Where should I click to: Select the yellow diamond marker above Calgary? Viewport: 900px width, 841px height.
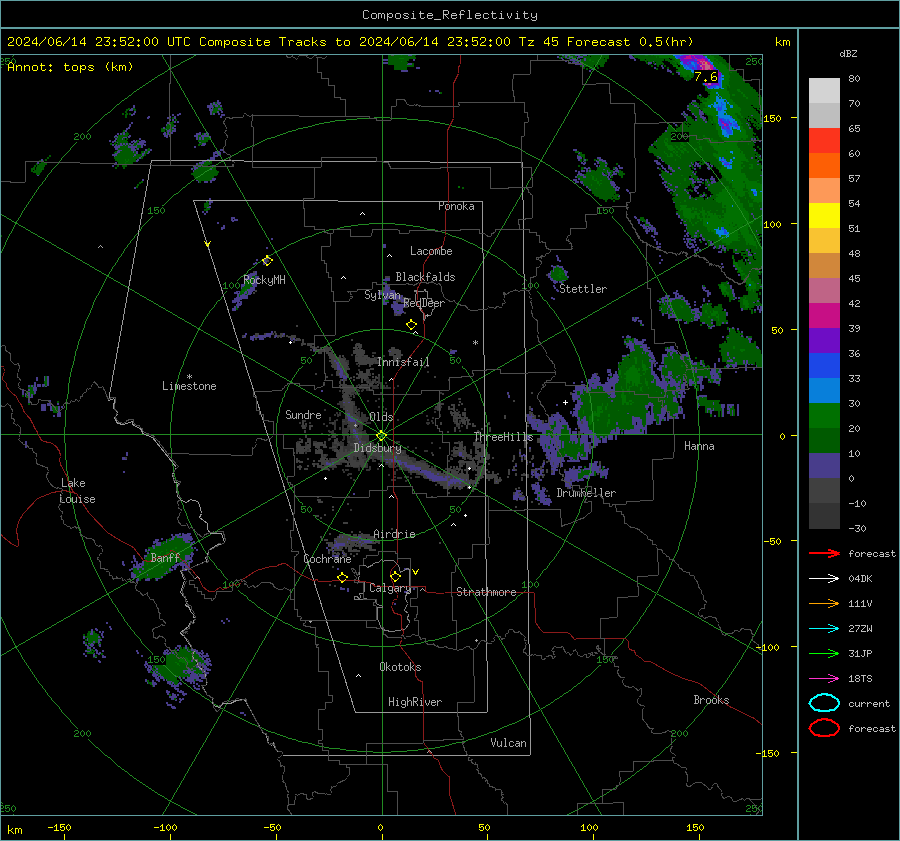coord(395,576)
